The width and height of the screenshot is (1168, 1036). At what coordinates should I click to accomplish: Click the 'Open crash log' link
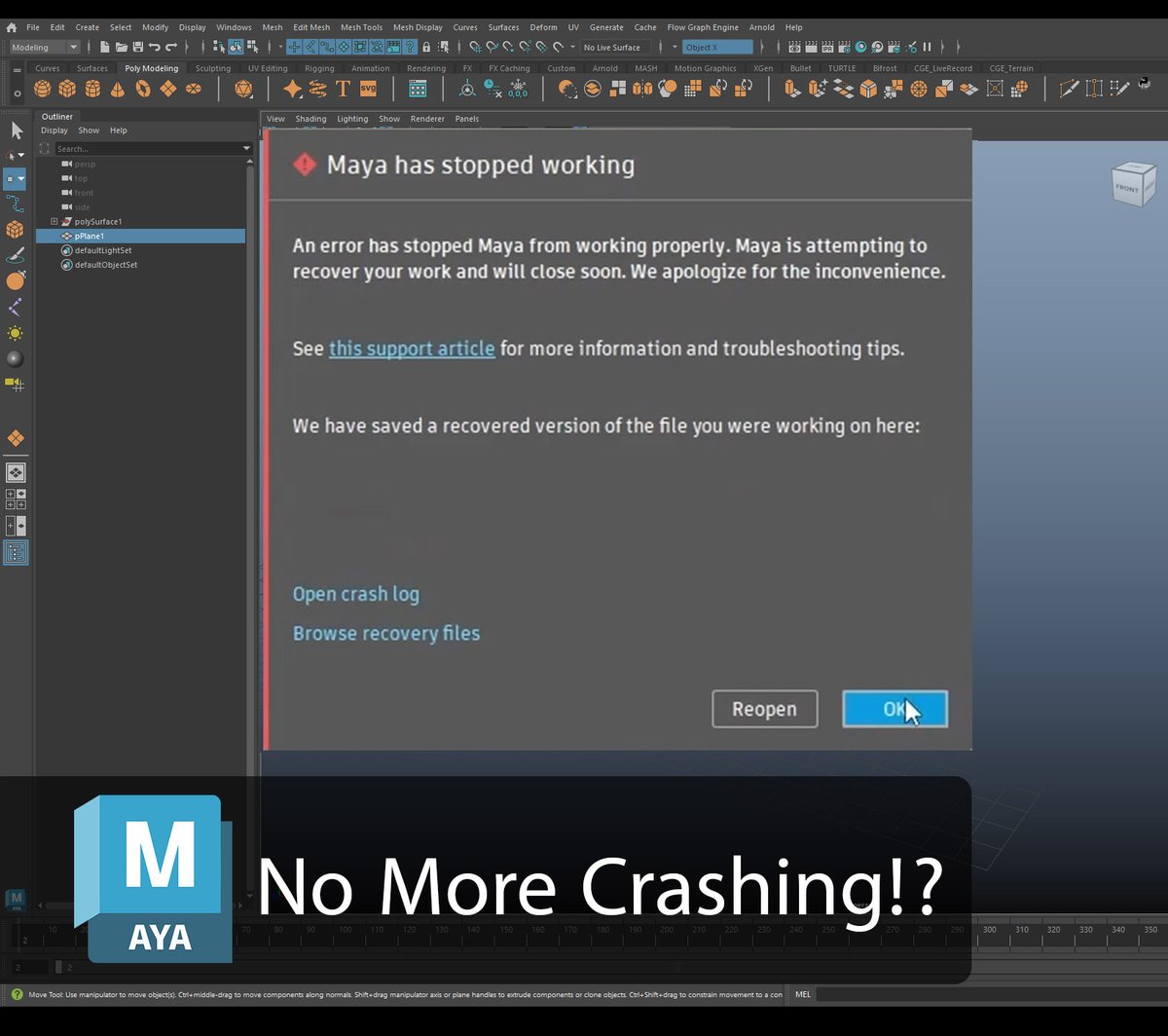pos(356,594)
